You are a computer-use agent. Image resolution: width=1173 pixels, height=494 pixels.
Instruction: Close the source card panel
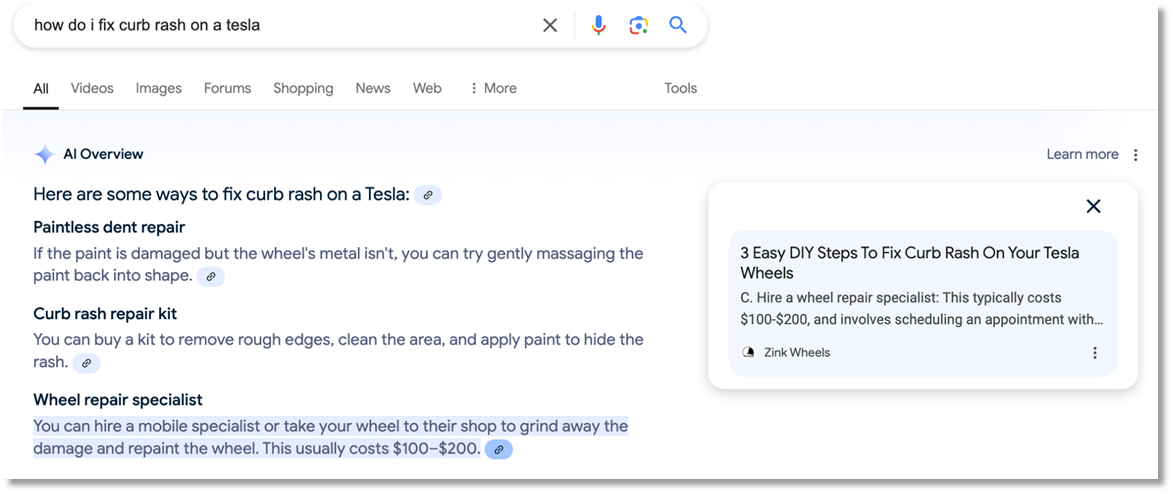(1094, 207)
